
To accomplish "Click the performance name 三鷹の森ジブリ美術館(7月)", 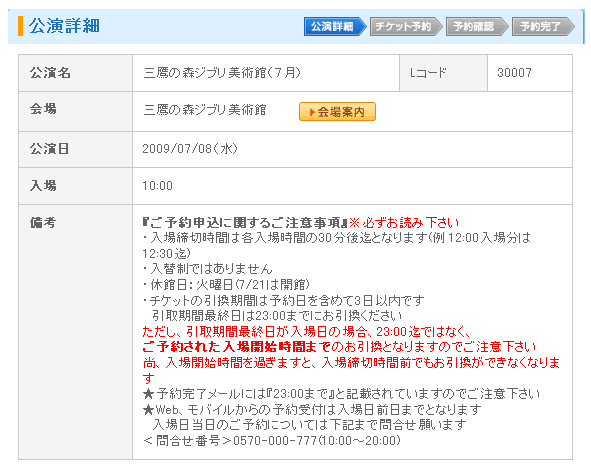I will (x=222, y=73).
